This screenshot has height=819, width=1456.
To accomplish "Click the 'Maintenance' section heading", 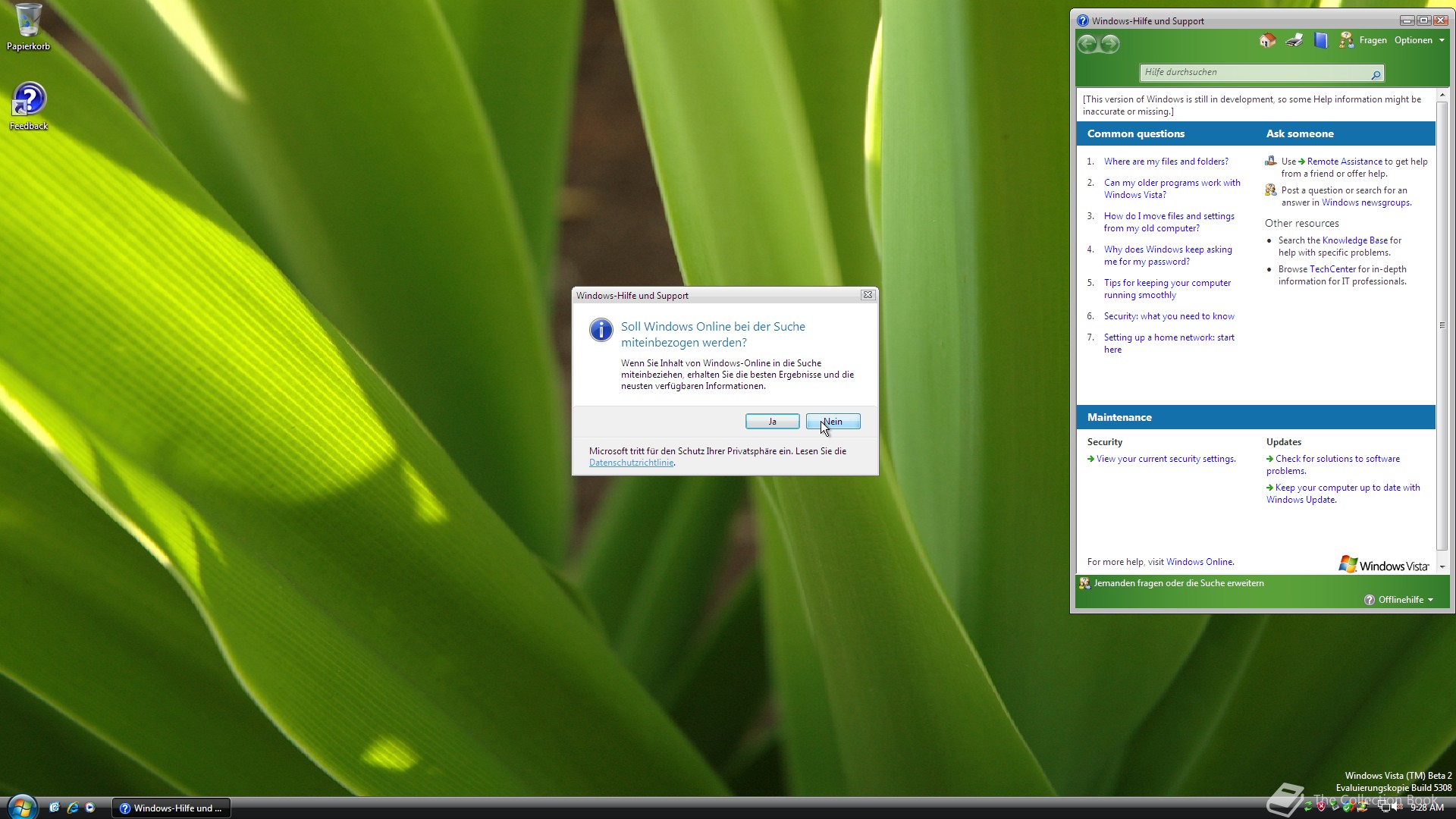I will pos(1119,417).
